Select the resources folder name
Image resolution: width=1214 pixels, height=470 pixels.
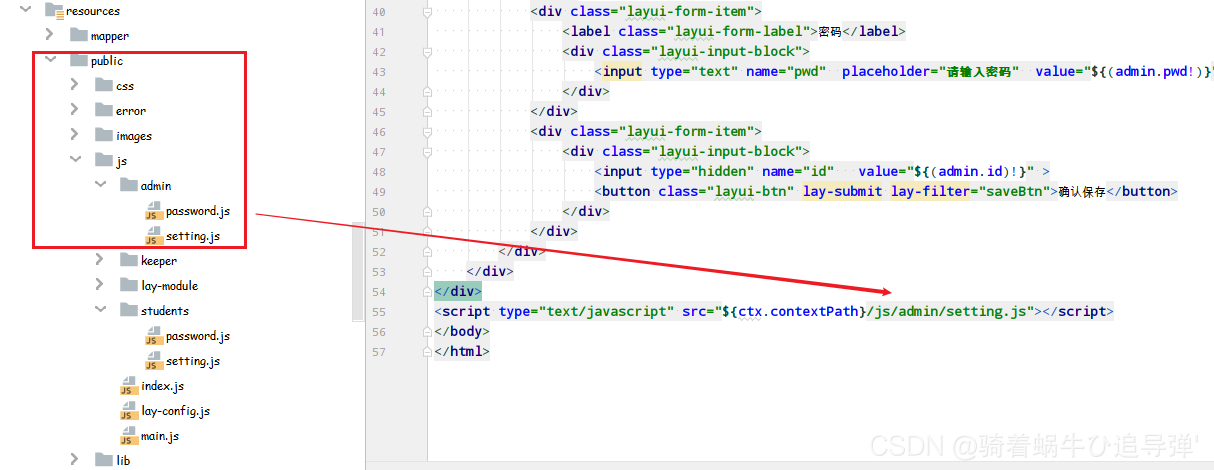pos(93,11)
